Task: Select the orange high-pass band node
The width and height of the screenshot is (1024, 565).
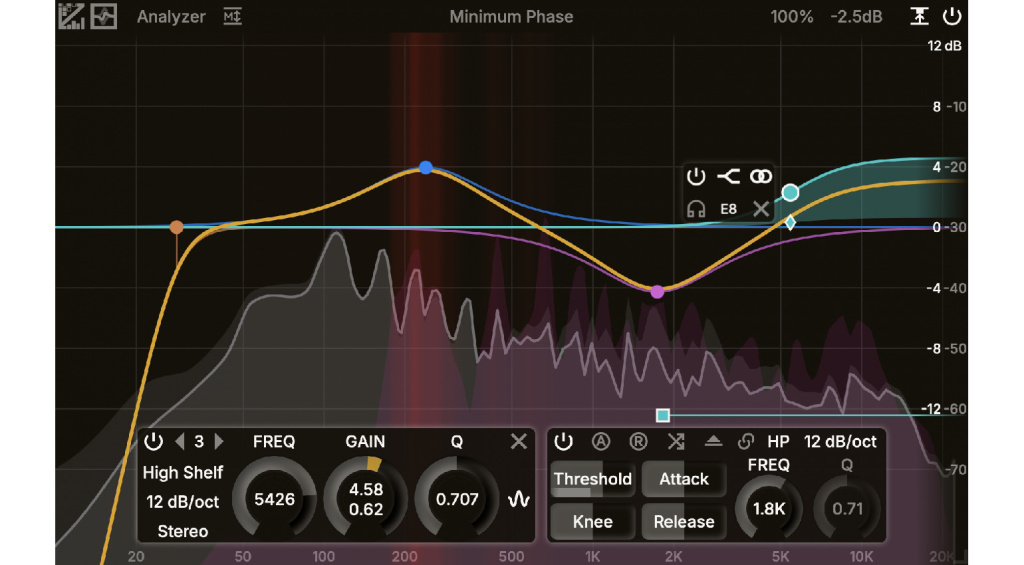Action: [176, 227]
